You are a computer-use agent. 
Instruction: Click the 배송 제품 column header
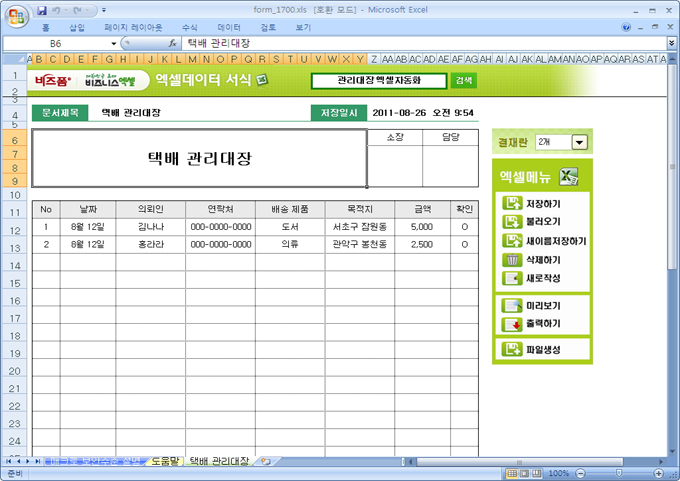pos(290,209)
